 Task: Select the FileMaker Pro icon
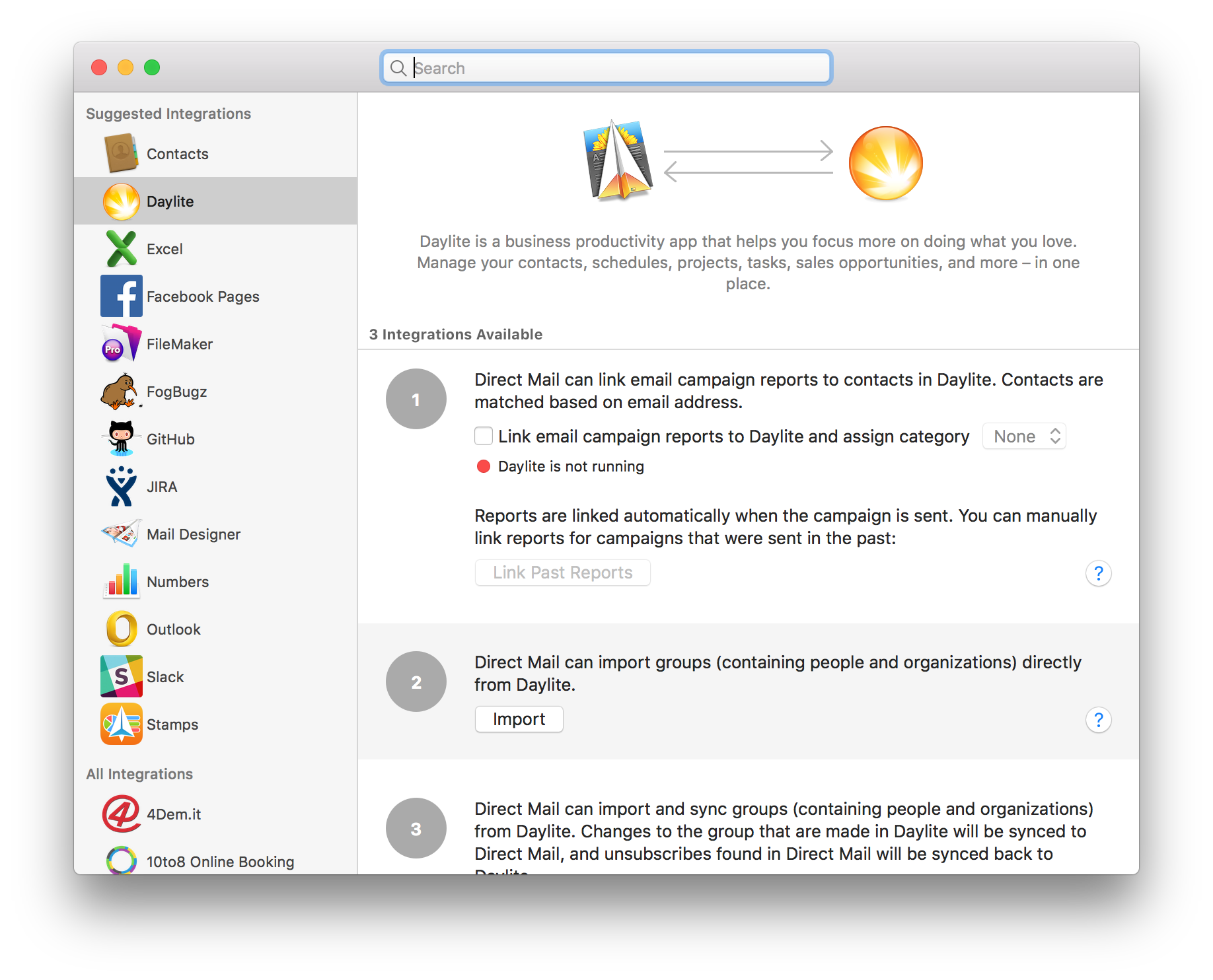pyautogui.click(x=122, y=343)
